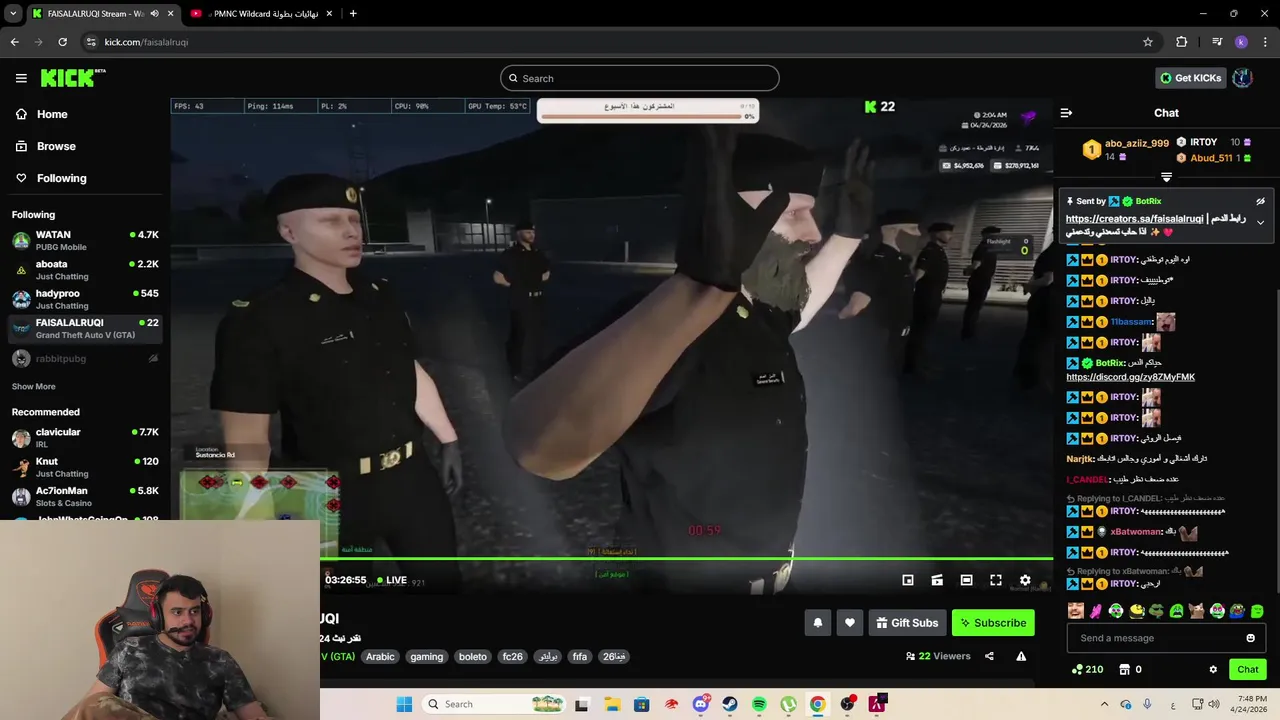
Task: Expand the gift leaderboard arrow
Action: (x=1166, y=177)
